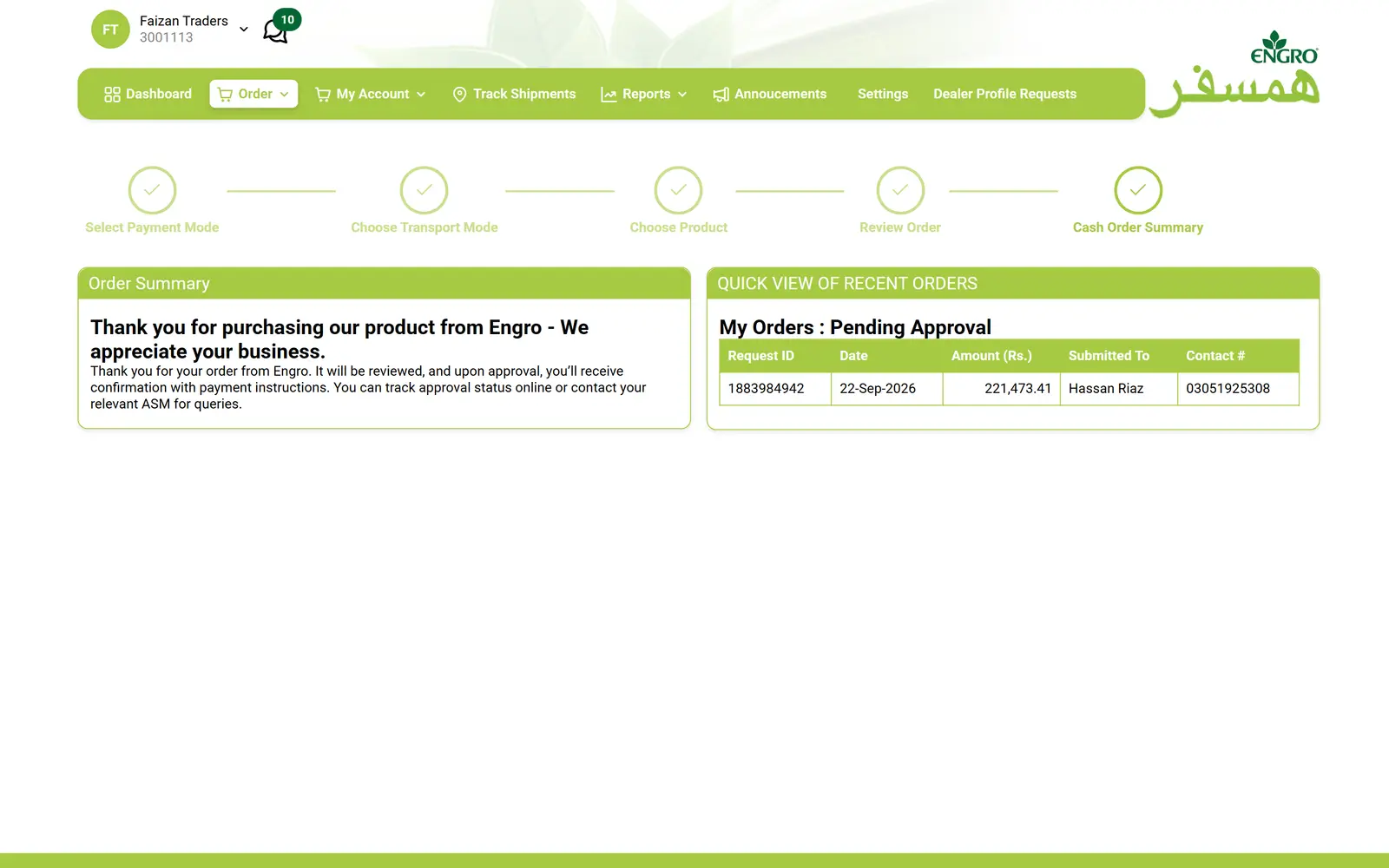Click Quick View of Recent Orders header
Image resolution: width=1389 pixels, height=868 pixels.
[x=1013, y=284]
